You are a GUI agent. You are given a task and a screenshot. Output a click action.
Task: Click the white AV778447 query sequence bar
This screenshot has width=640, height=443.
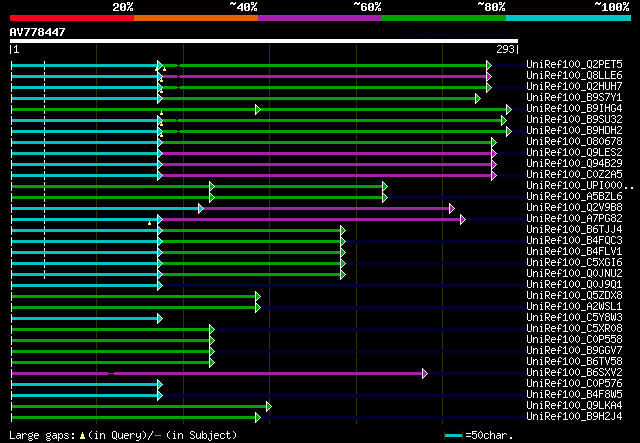[264, 41]
